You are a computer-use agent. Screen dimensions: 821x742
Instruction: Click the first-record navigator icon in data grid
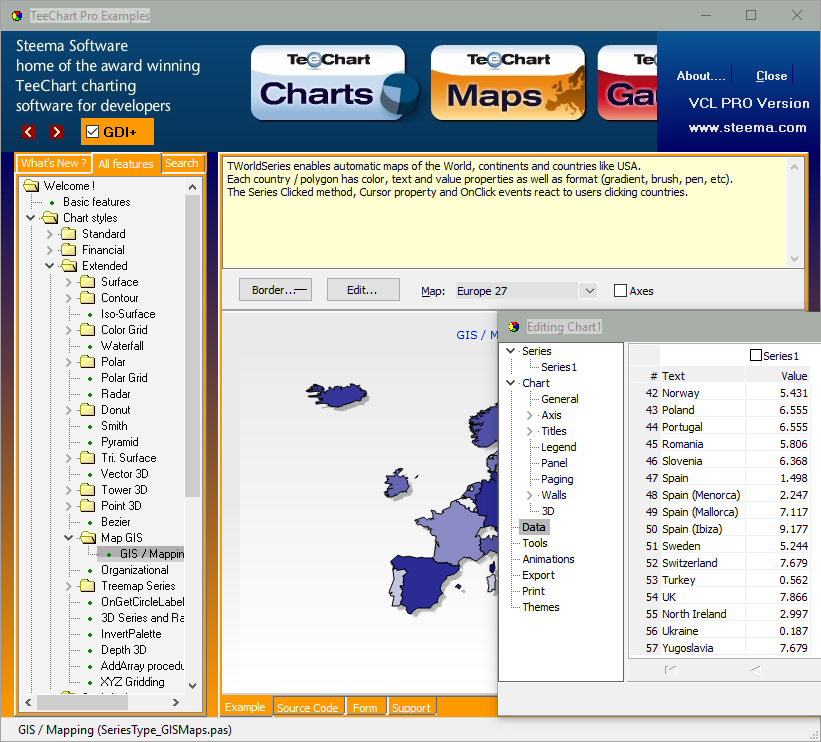pyautogui.click(x=670, y=670)
